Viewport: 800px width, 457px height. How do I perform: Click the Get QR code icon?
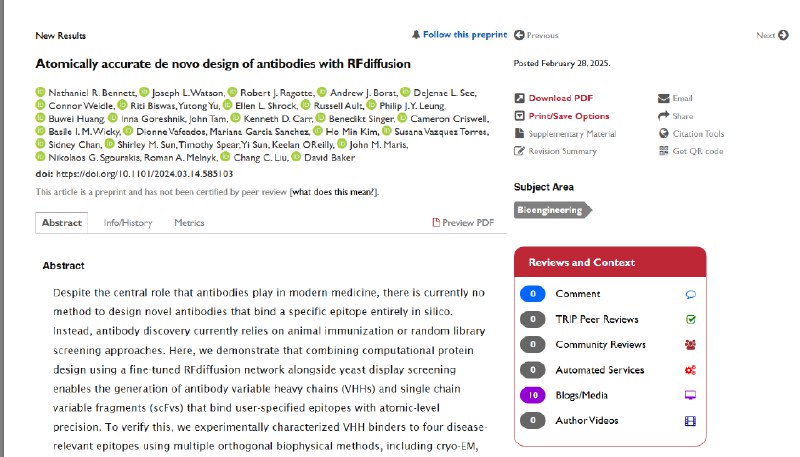click(x=664, y=151)
